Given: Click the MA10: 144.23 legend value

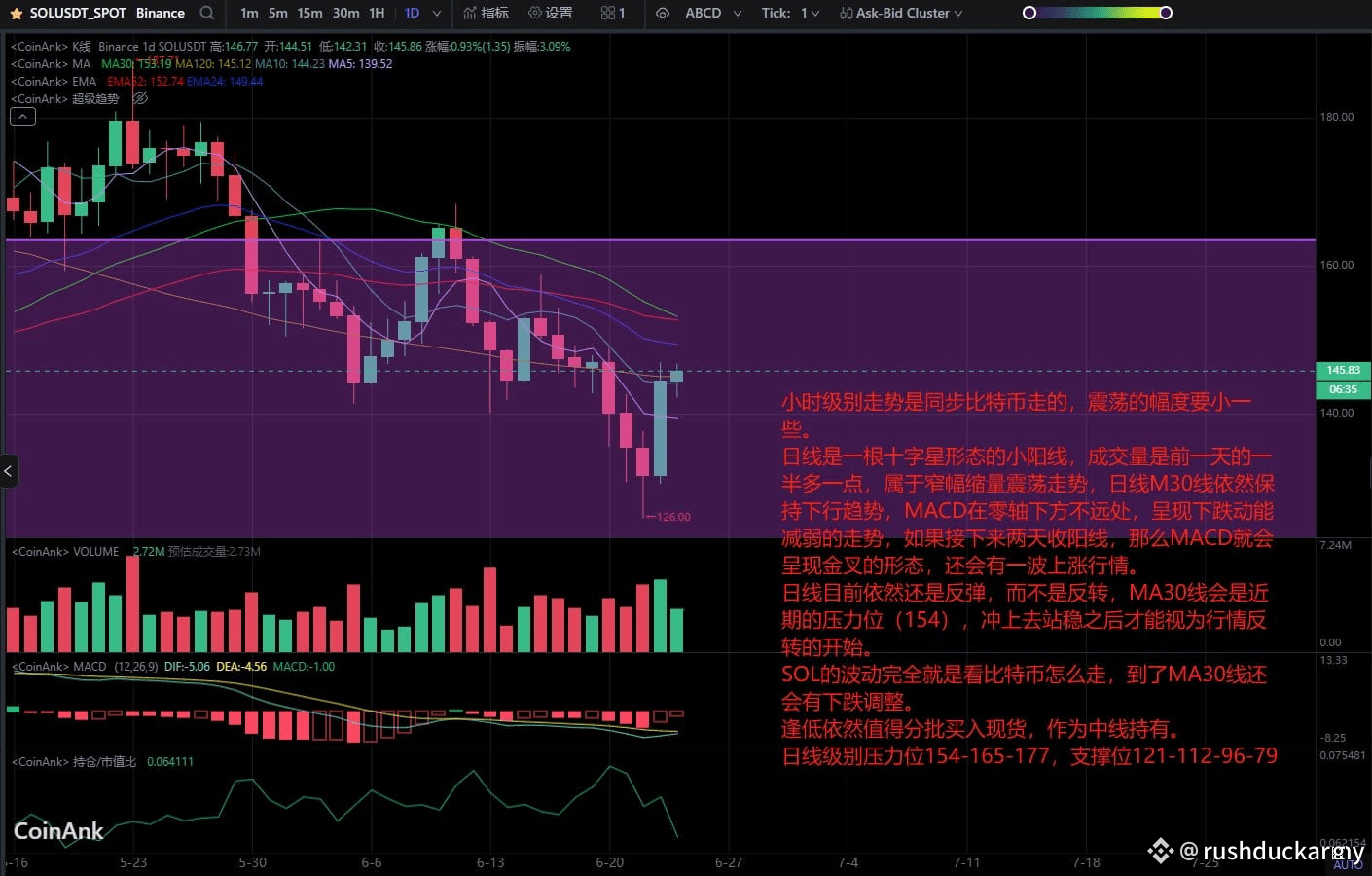Looking at the screenshot, I should 290,64.
